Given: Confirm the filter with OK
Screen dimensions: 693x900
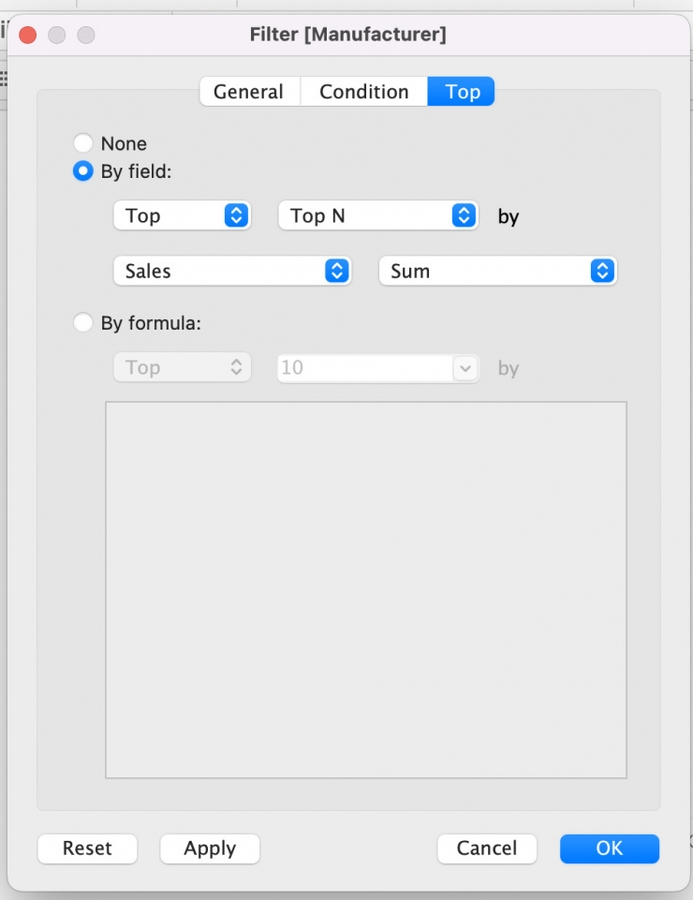Looking at the screenshot, I should (609, 848).
